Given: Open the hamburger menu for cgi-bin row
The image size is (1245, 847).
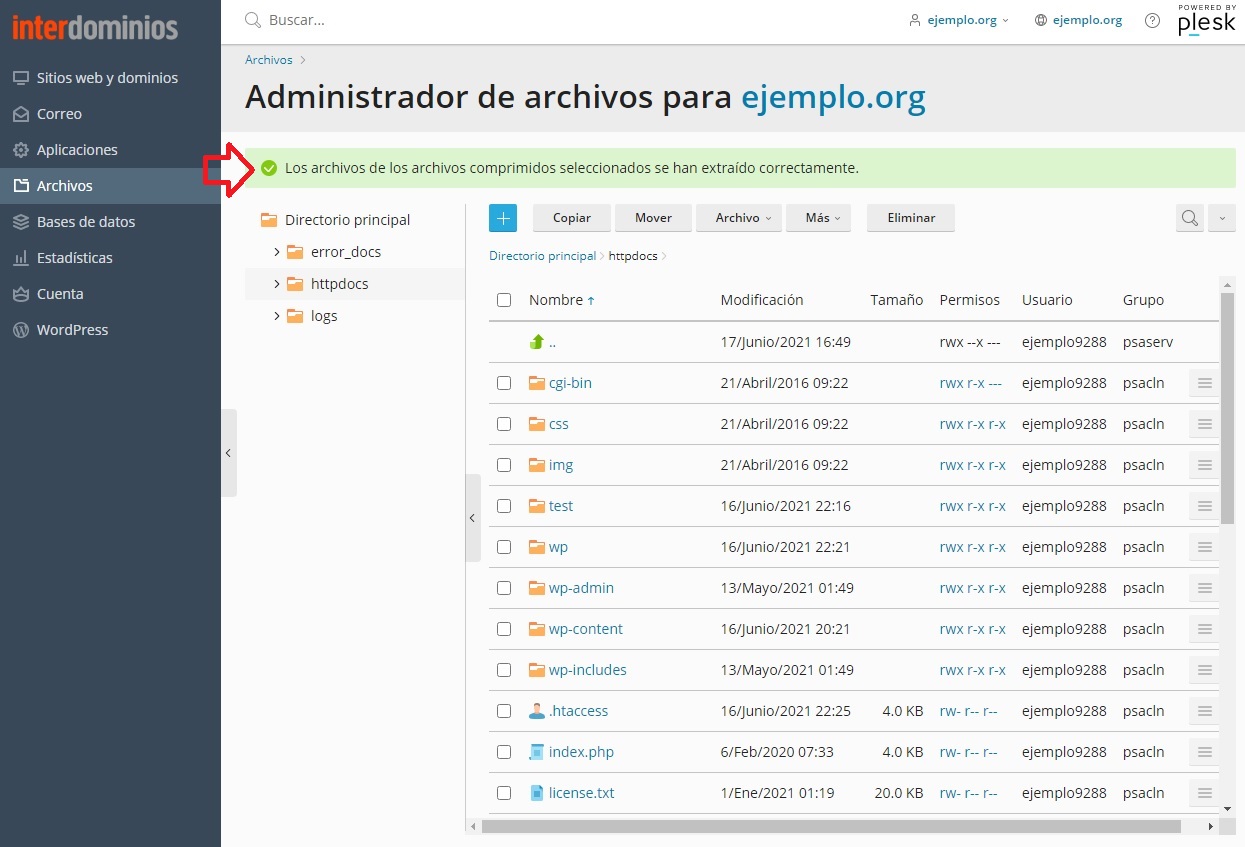Looking at the screenshot, I should [x=1204, y=383].
